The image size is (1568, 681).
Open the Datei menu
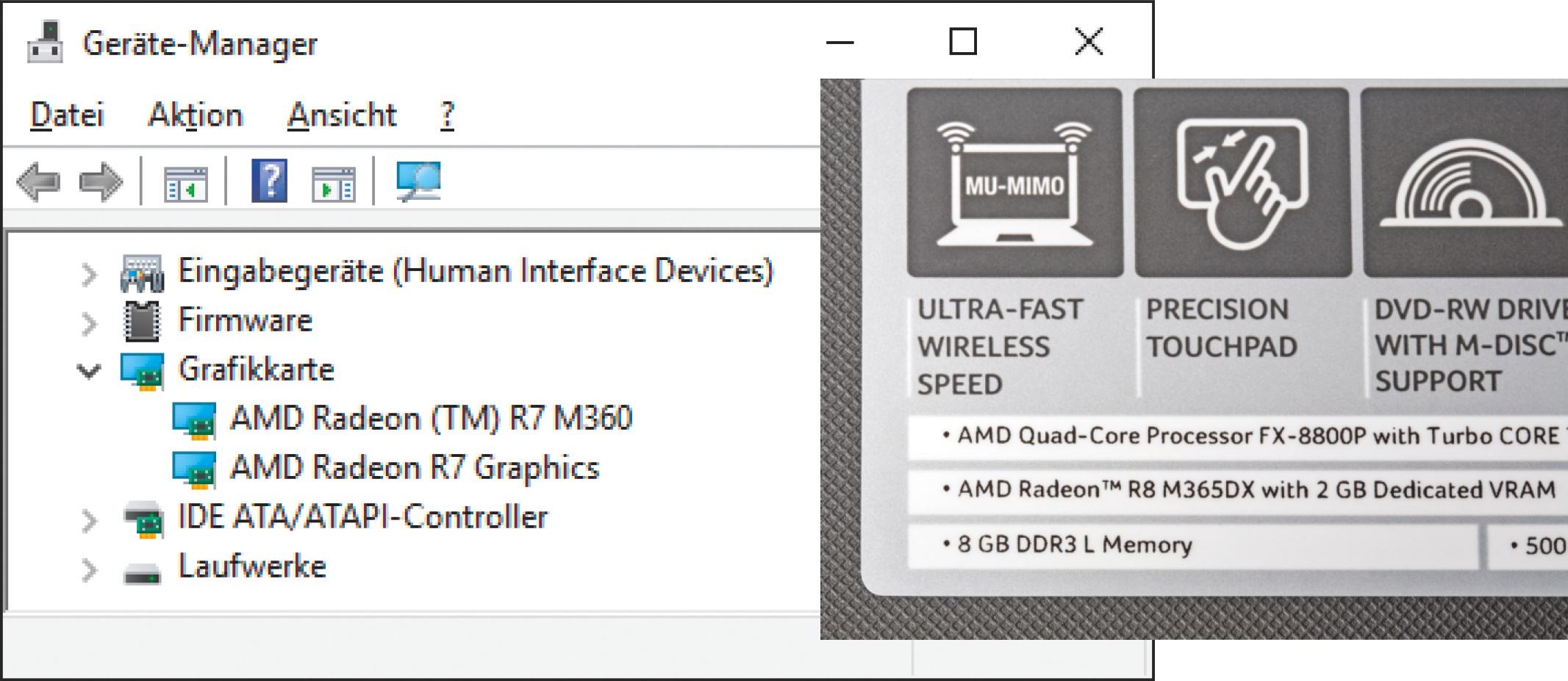point(67,115)
